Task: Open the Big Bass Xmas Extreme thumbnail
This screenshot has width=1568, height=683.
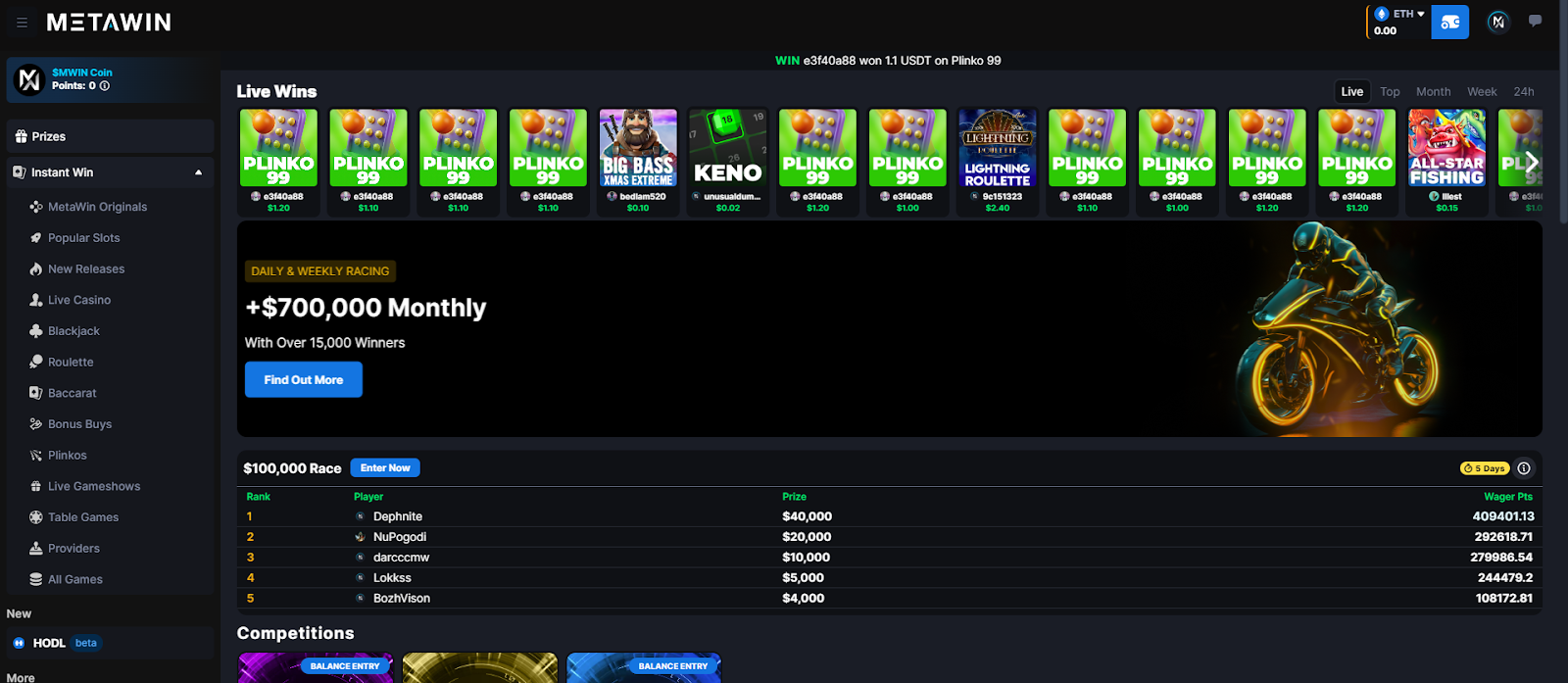Action: (x=638, y=148)
